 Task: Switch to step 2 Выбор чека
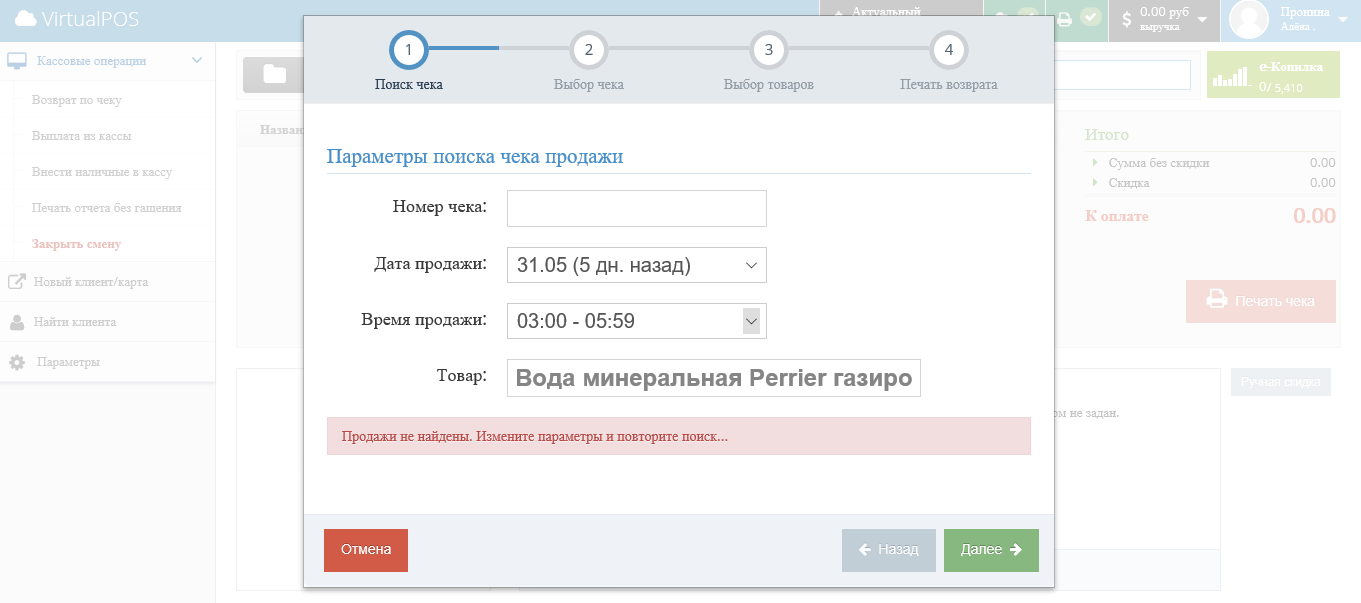click(588, 49)
